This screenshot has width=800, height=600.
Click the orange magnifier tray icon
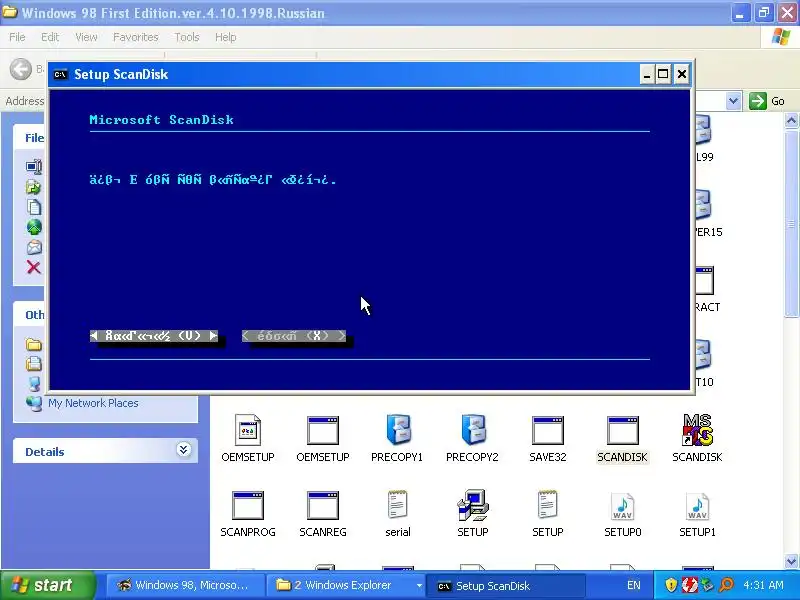point(726,585)
